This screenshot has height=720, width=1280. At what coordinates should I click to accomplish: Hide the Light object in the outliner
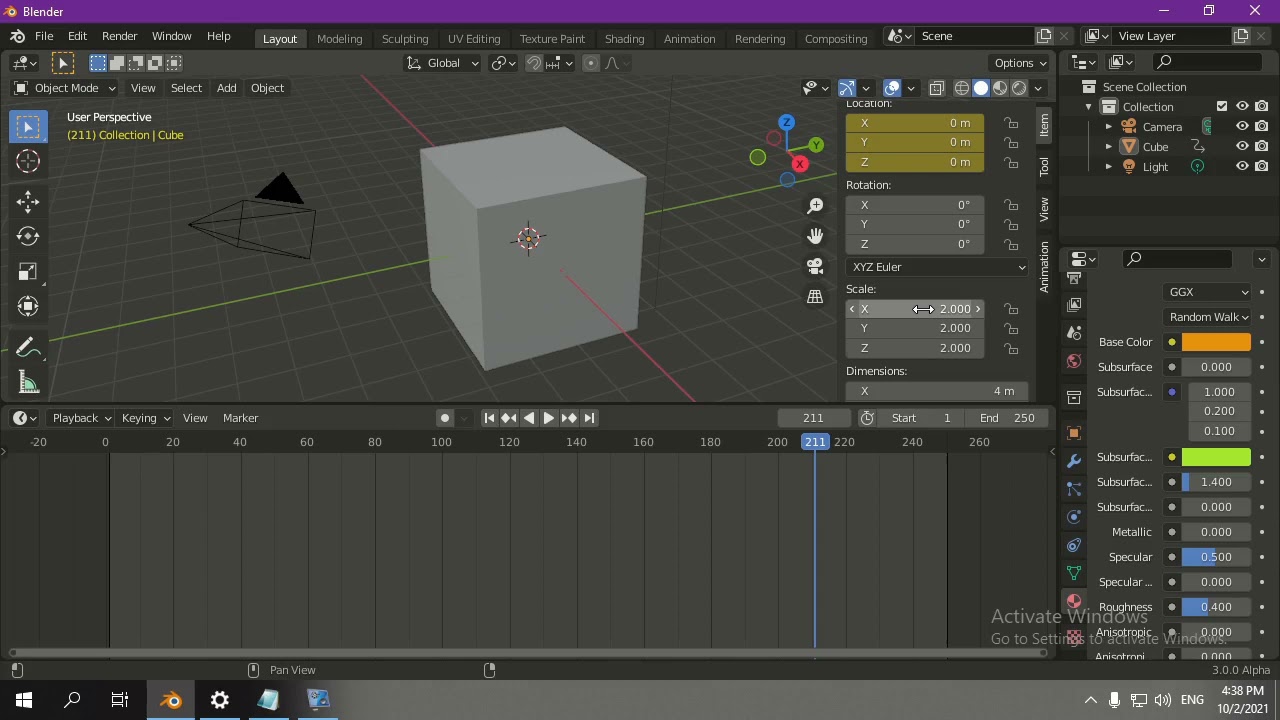pos(1242,166)
